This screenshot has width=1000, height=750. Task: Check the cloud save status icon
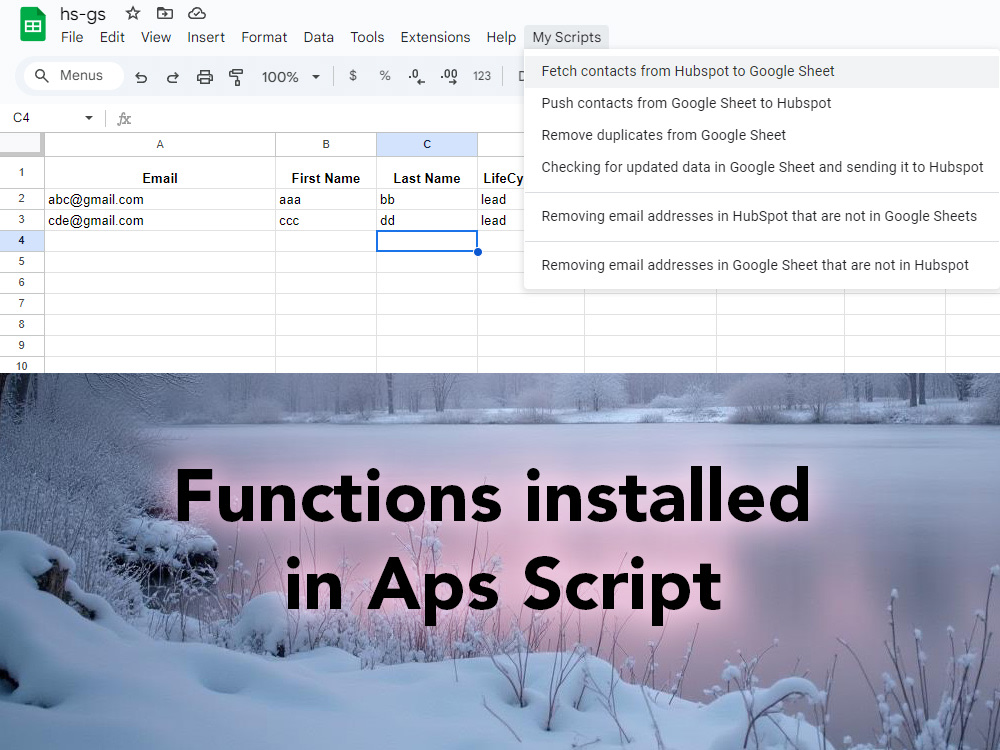click(x=197, y=13)
